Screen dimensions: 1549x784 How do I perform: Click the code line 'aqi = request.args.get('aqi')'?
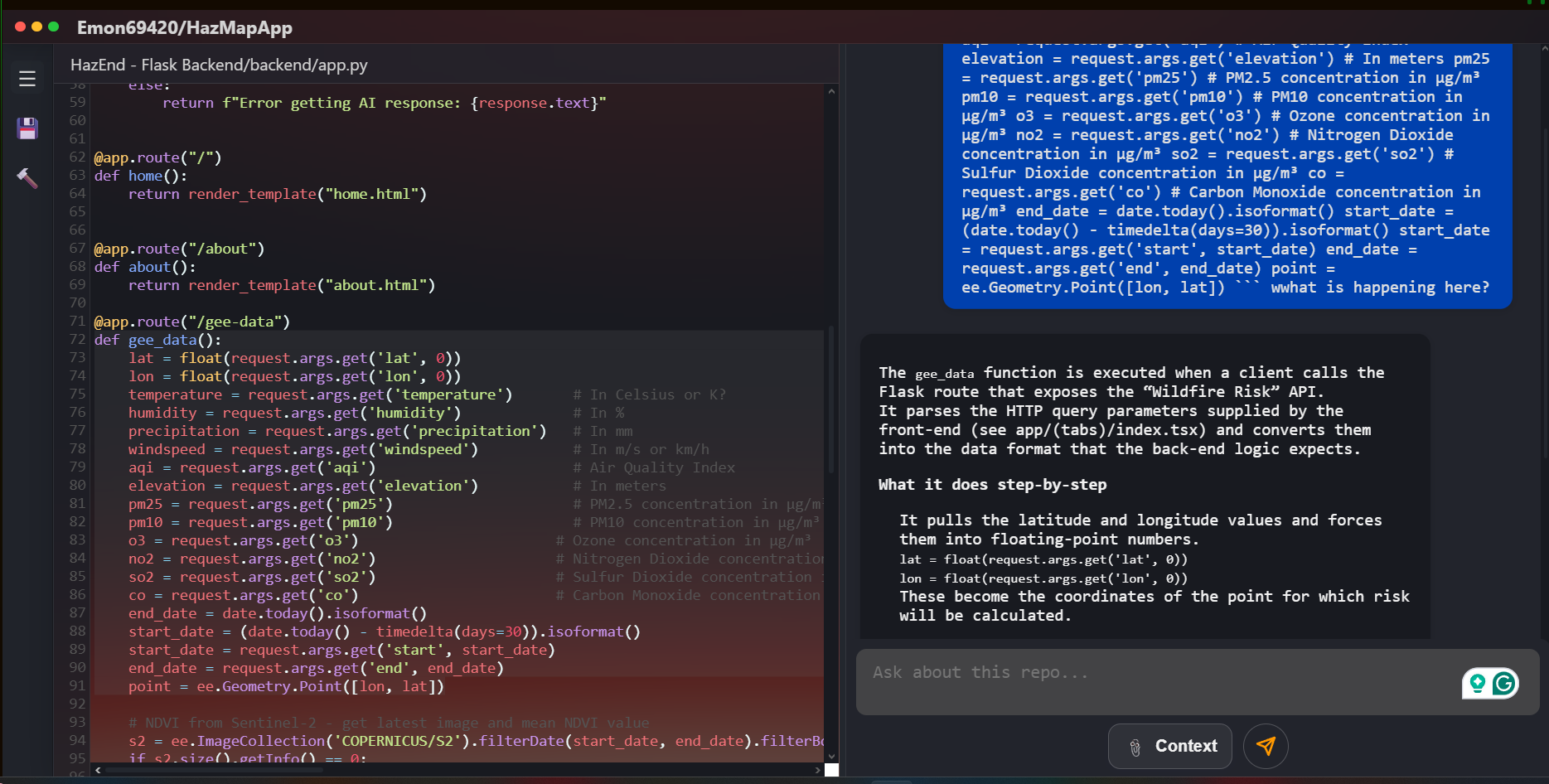[252, 467]
